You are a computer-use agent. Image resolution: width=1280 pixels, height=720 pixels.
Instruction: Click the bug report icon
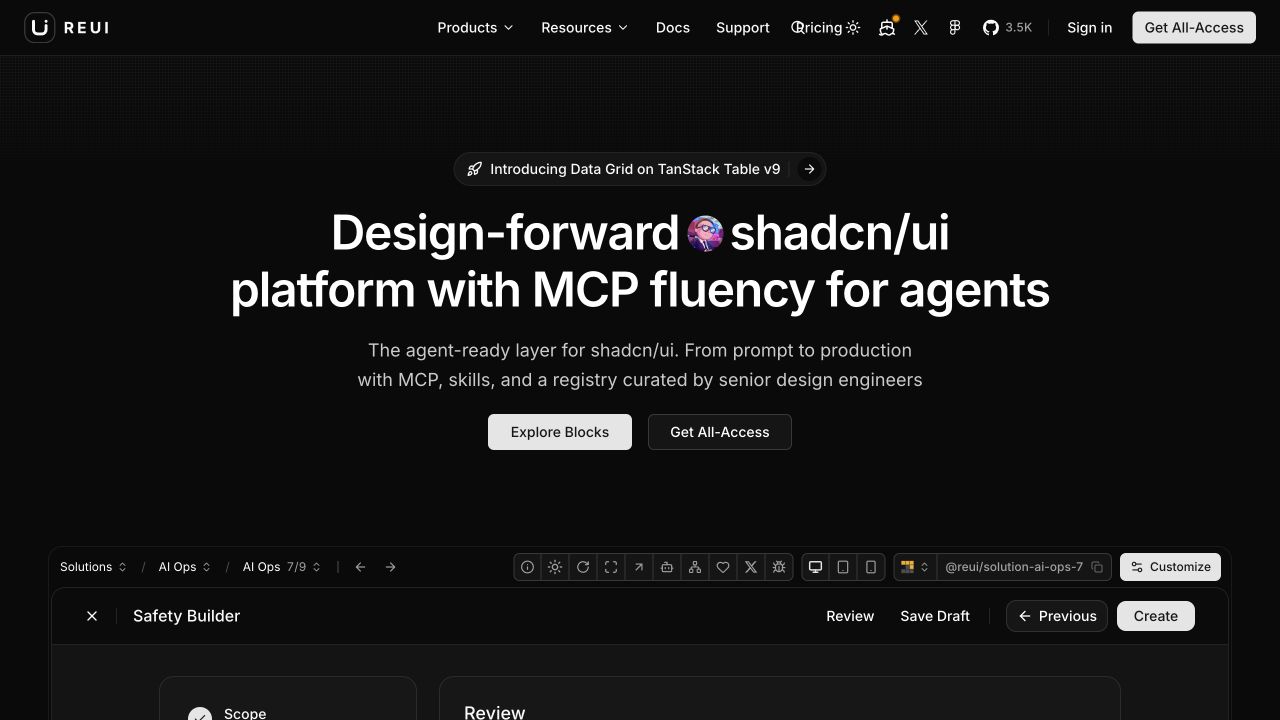point(779,567)
